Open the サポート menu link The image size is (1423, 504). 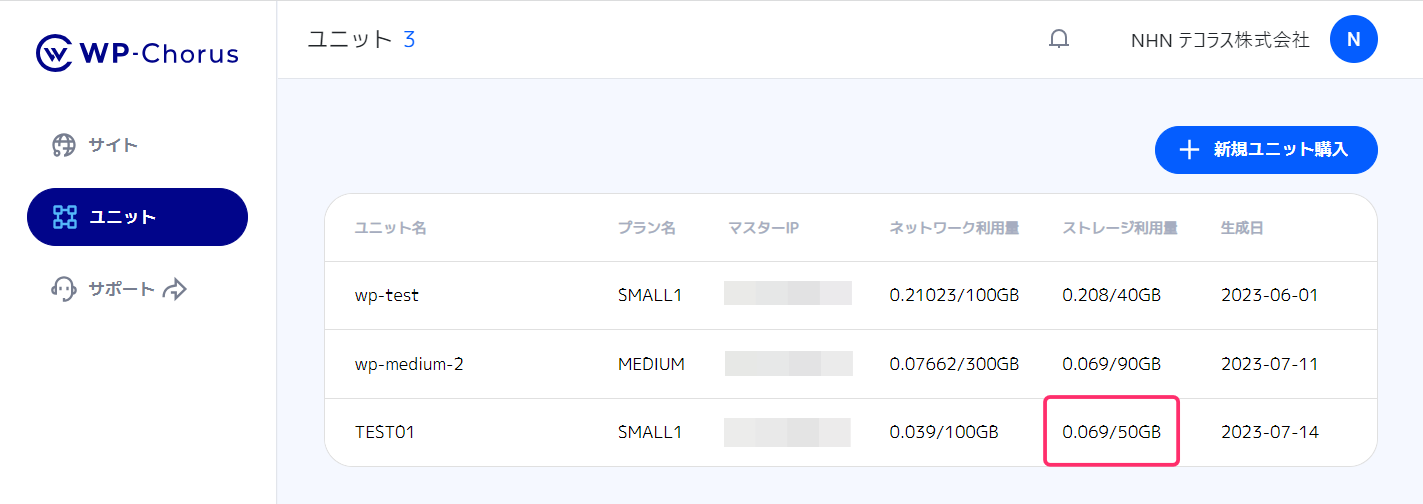(122, 289)
